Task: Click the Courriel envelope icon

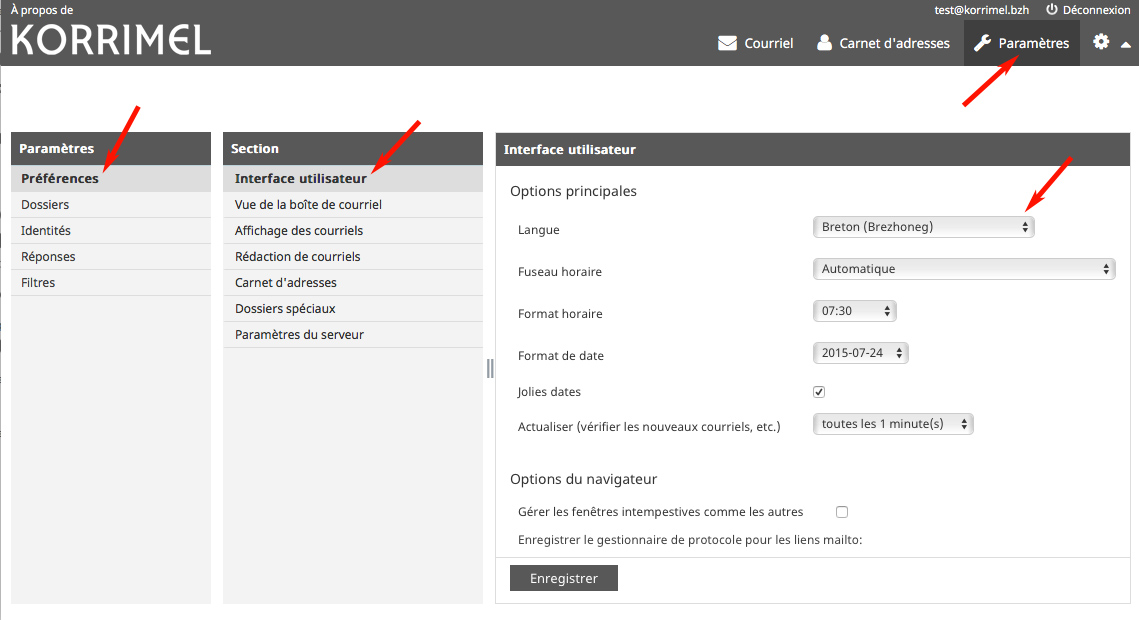Action: [727, 43]
